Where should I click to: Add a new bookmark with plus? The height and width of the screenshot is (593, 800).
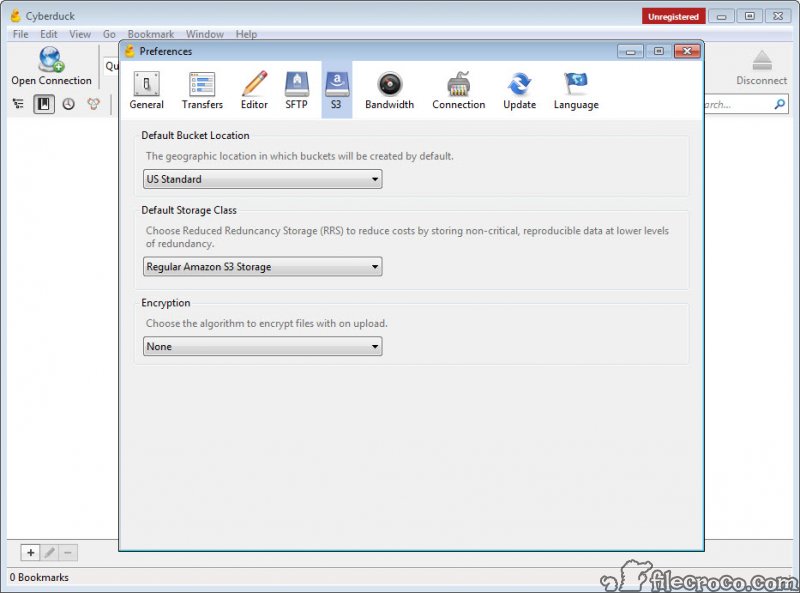point(31,553)
